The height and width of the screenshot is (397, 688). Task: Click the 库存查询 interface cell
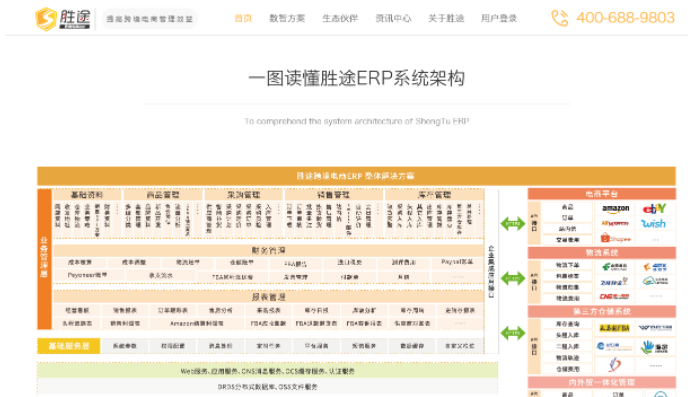(567, 324)
